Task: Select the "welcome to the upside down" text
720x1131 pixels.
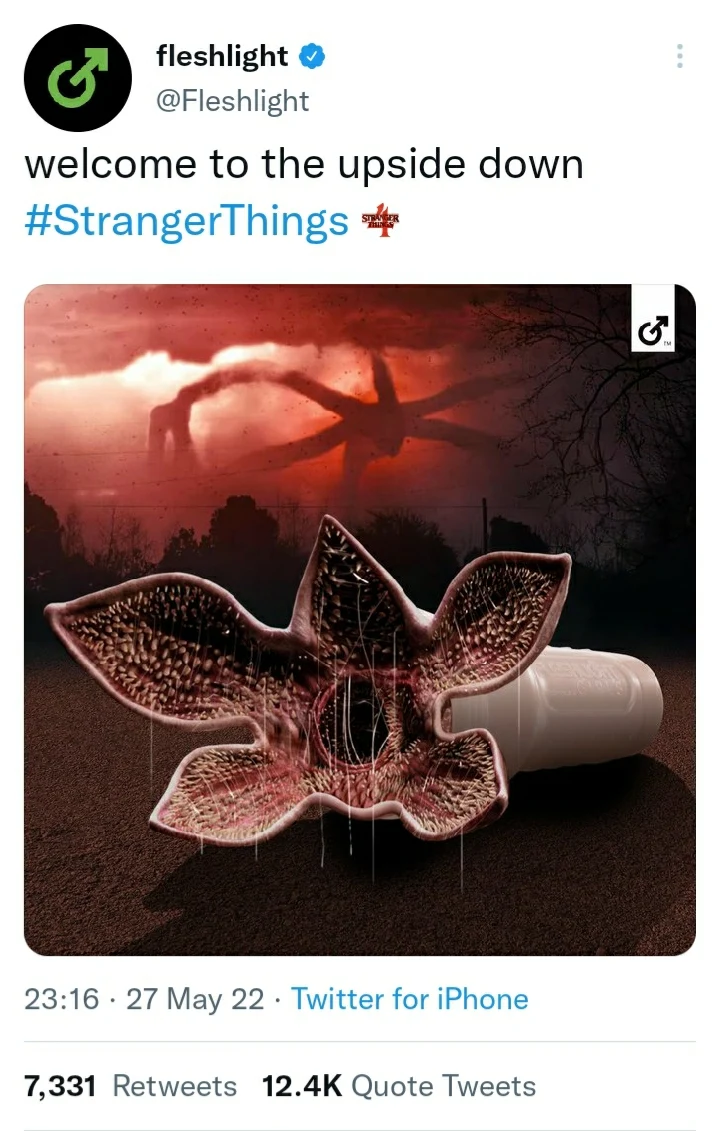Action: coord(304,164)
